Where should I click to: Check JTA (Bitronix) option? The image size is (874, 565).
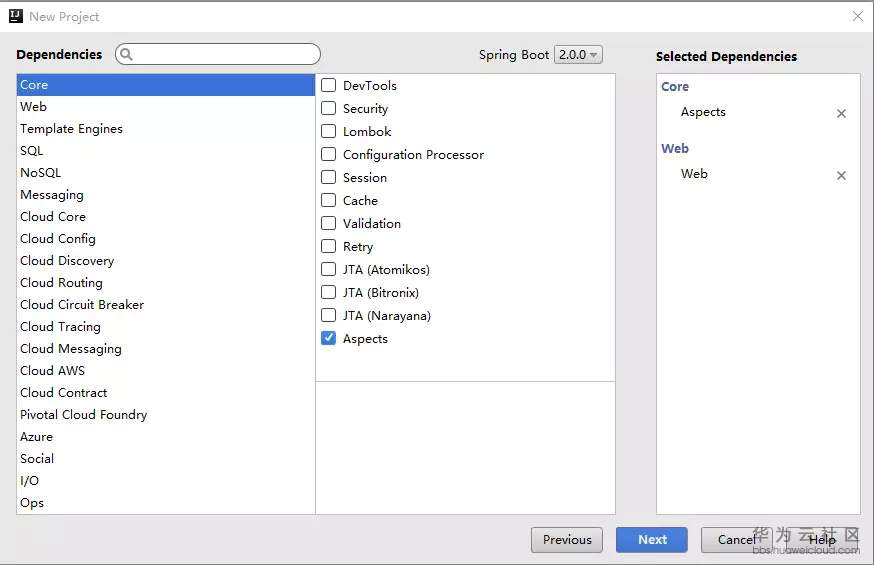pos(328,292)
